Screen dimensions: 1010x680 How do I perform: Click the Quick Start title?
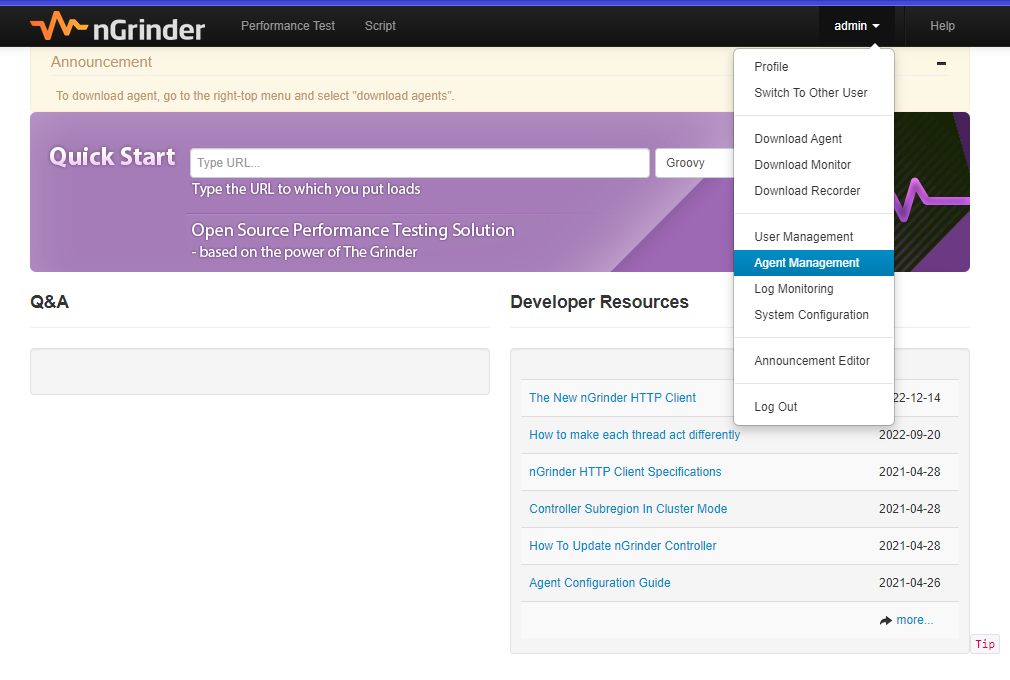coord(112,156)
